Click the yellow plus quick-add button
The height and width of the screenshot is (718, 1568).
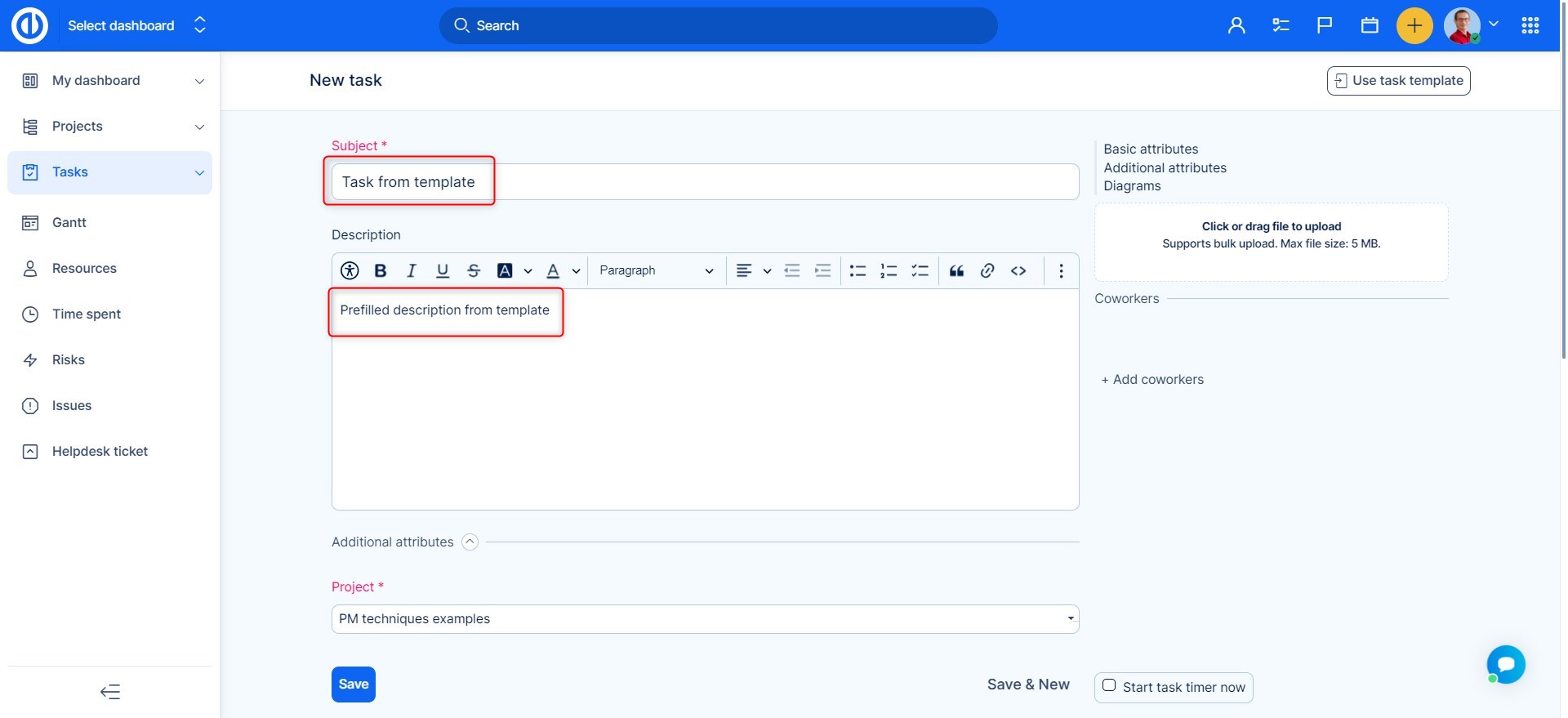(x=1414, y=26)
